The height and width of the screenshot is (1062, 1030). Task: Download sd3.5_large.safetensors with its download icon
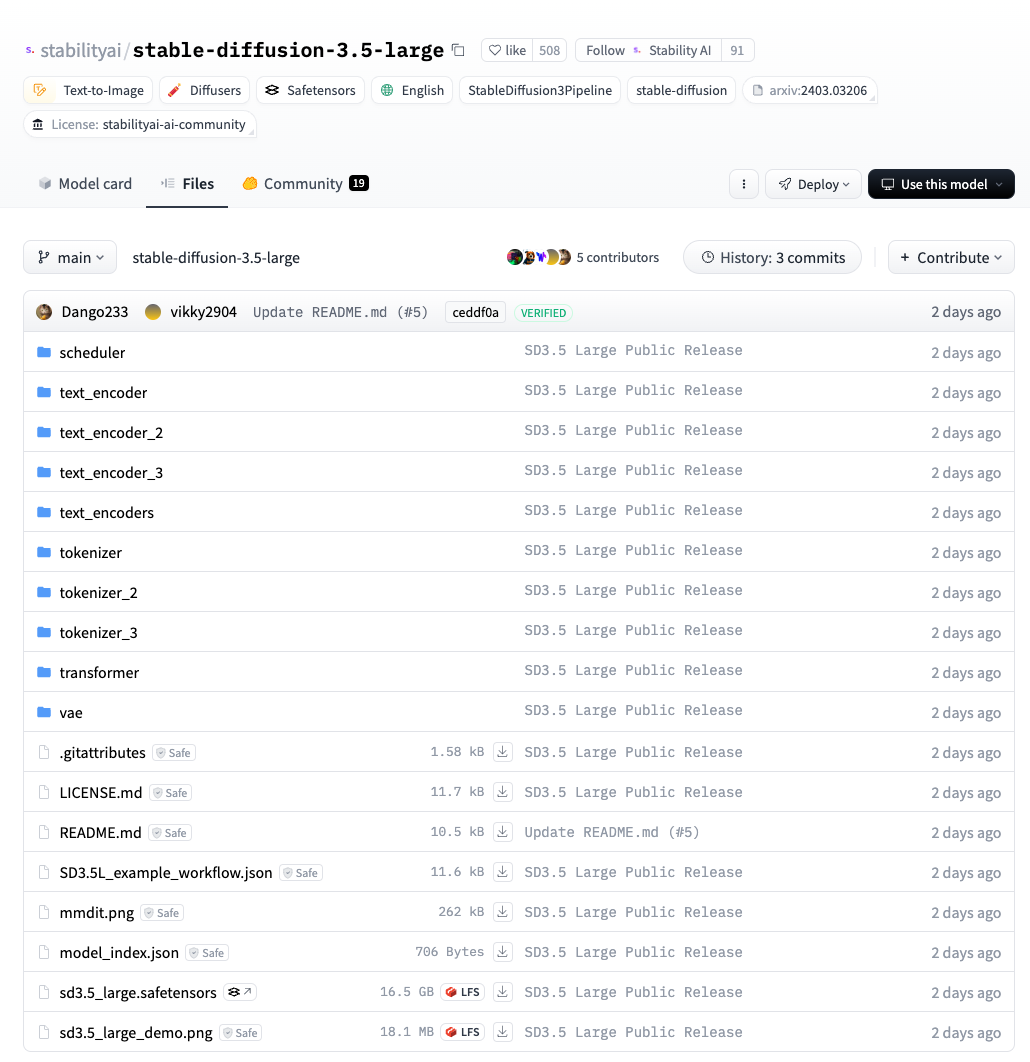(502, 992)
